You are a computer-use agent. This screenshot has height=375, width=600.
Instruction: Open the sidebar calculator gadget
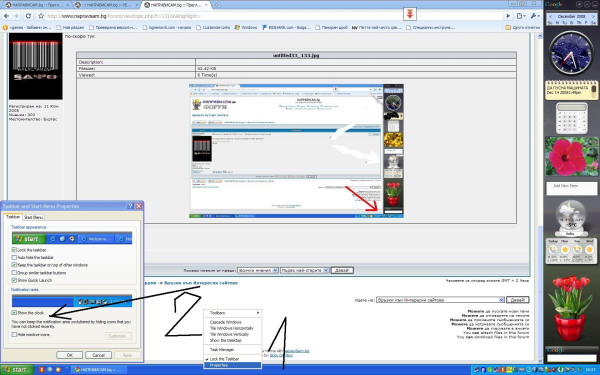572,118
